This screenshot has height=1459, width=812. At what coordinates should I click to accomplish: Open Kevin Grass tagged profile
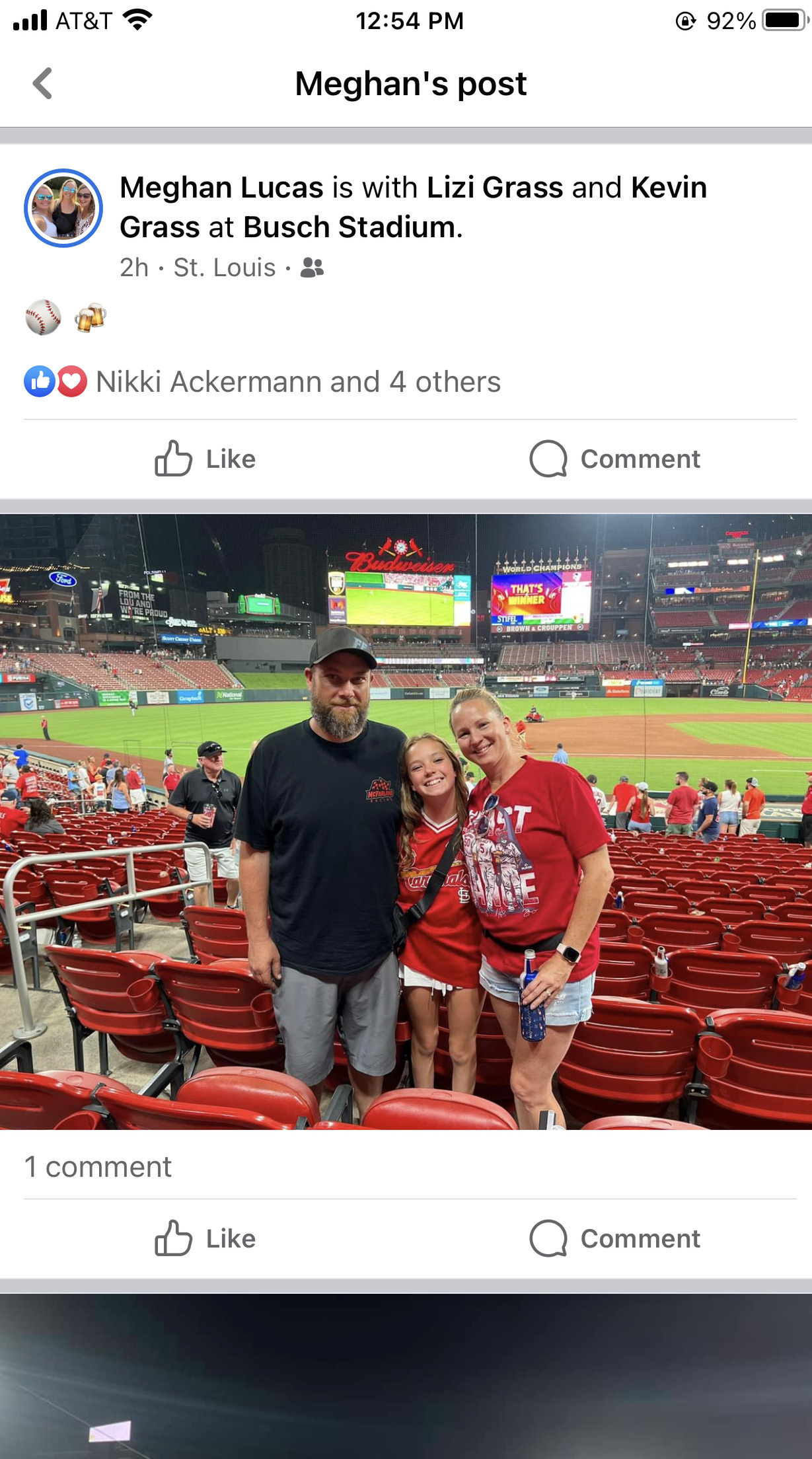(413, 207)
